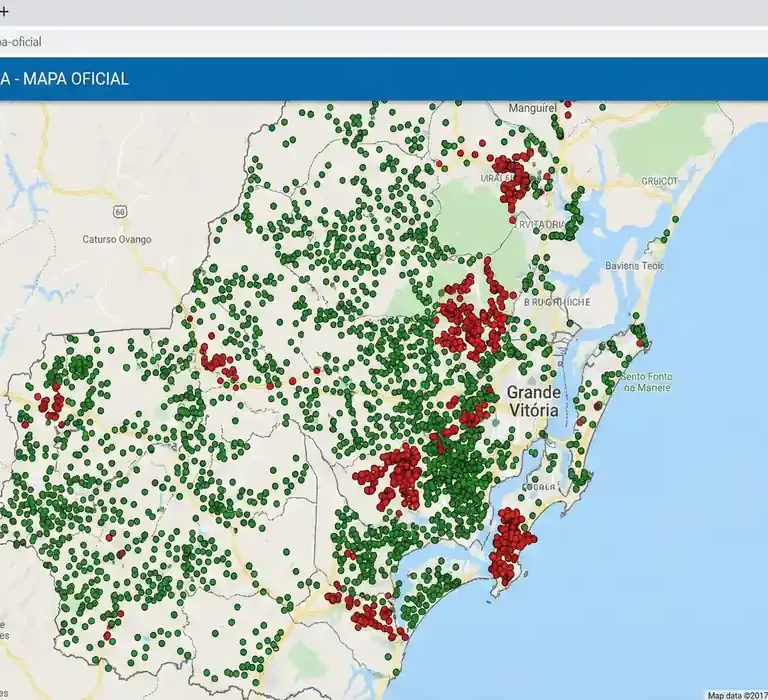Image resolution: width=768 pixels, height=700 pixels.
Task: Click the 'Grande Vitória' city label
Action: (x=534, y=401)
